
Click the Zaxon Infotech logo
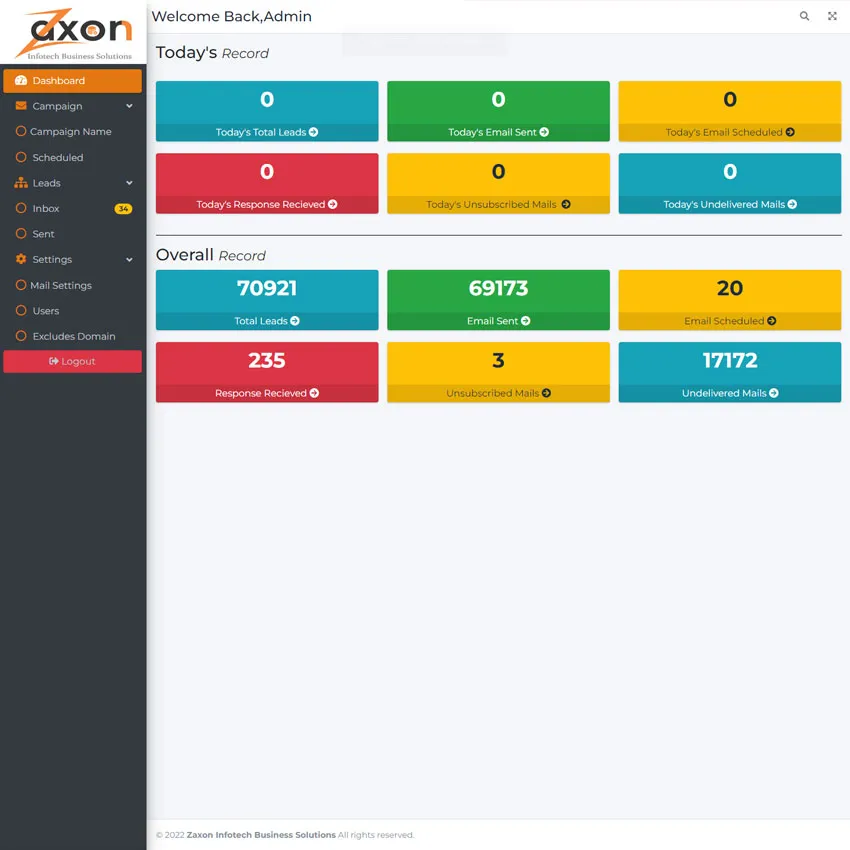pyautogui.click(x=73, y=33)
